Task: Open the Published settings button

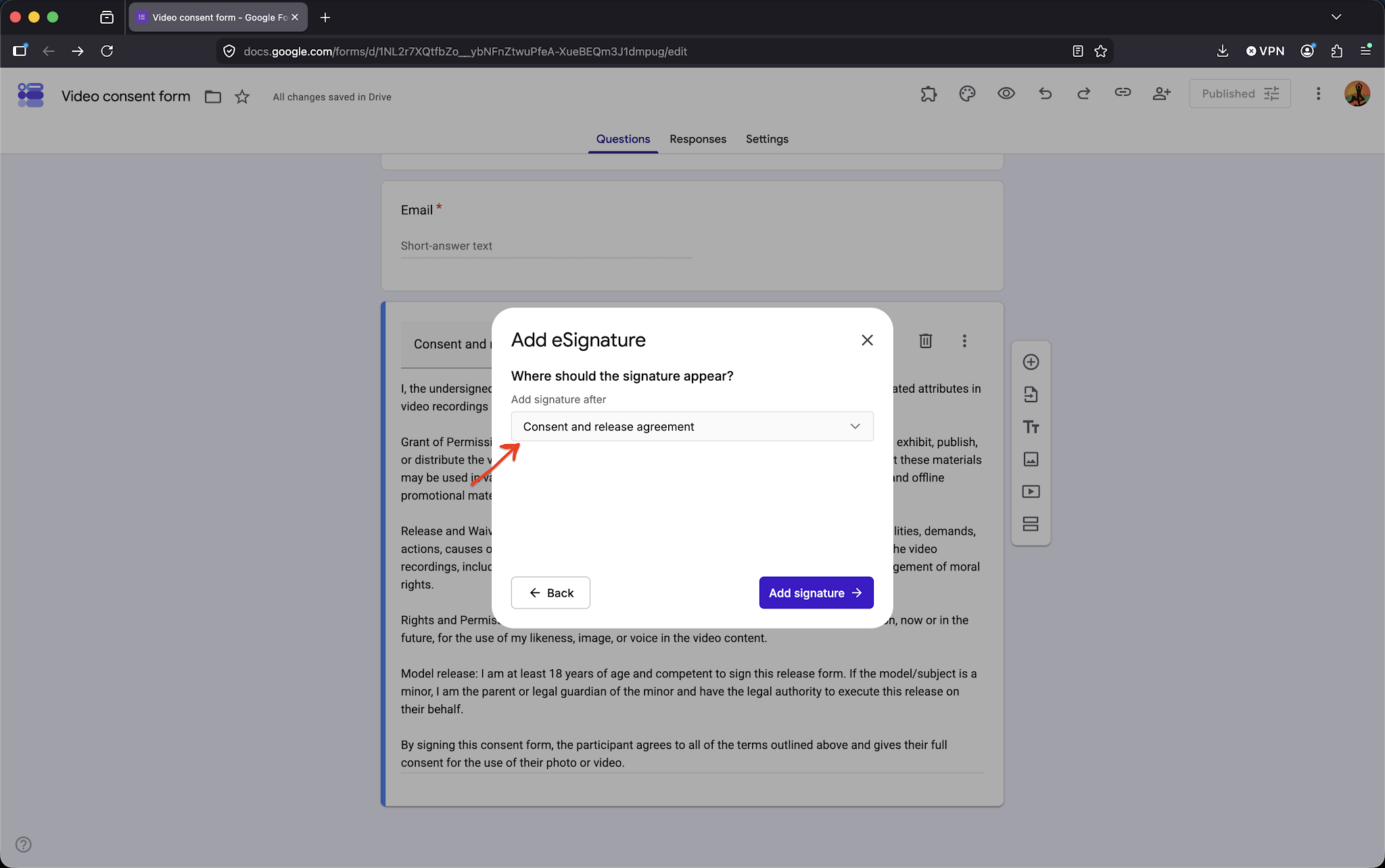Action: (x=1240, y=93)
